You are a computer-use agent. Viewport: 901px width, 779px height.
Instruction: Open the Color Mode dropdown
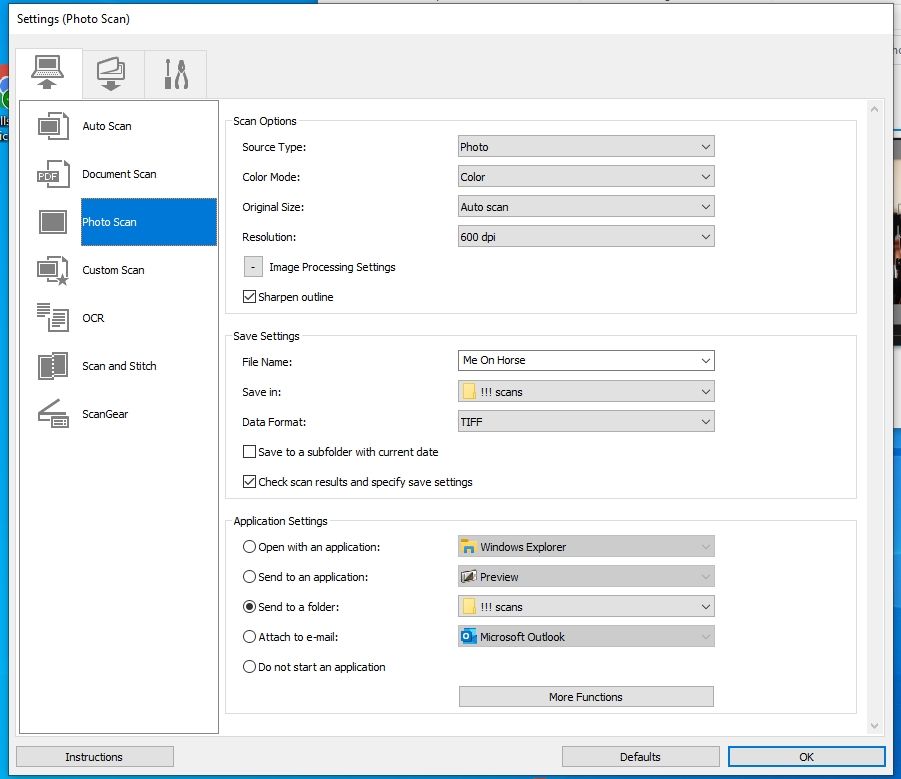pyautogui.click(x=586, y=177)
